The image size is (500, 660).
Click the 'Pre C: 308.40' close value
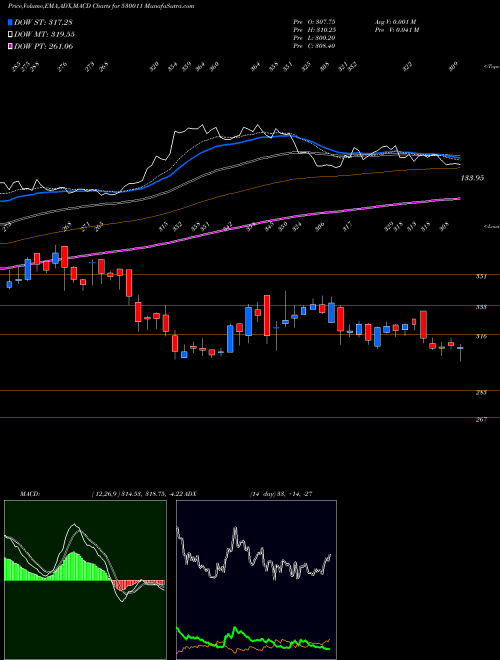tap(314, 46)
